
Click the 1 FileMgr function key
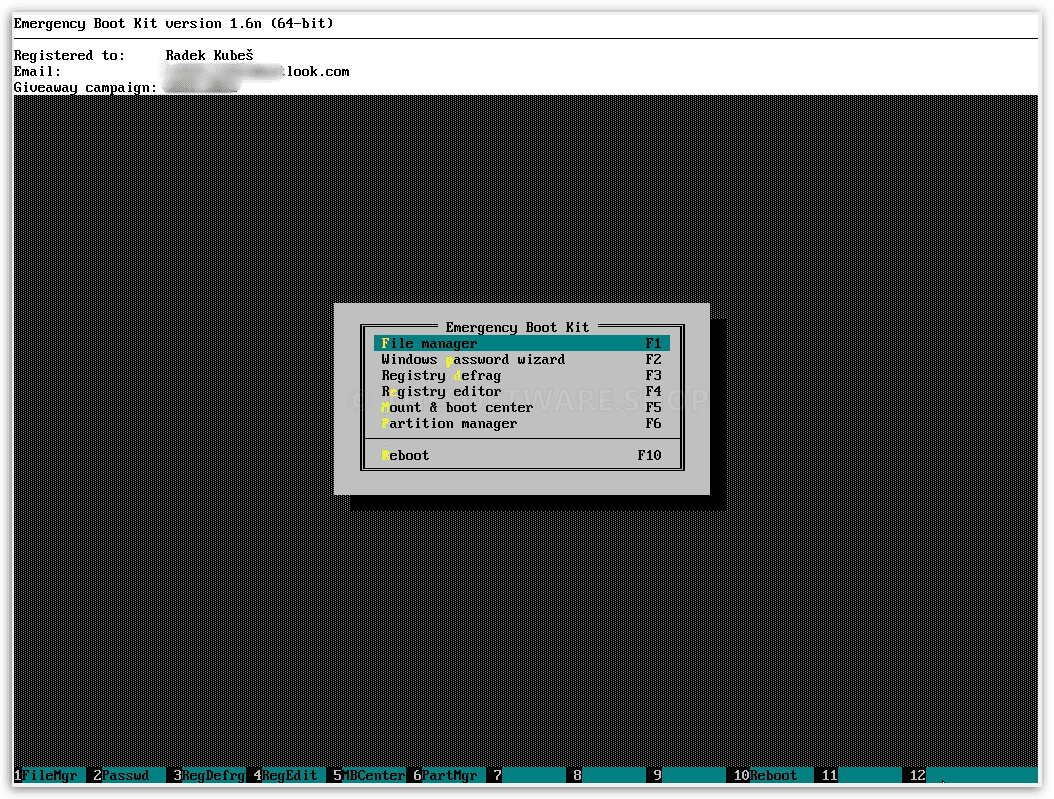click(50, 775)
